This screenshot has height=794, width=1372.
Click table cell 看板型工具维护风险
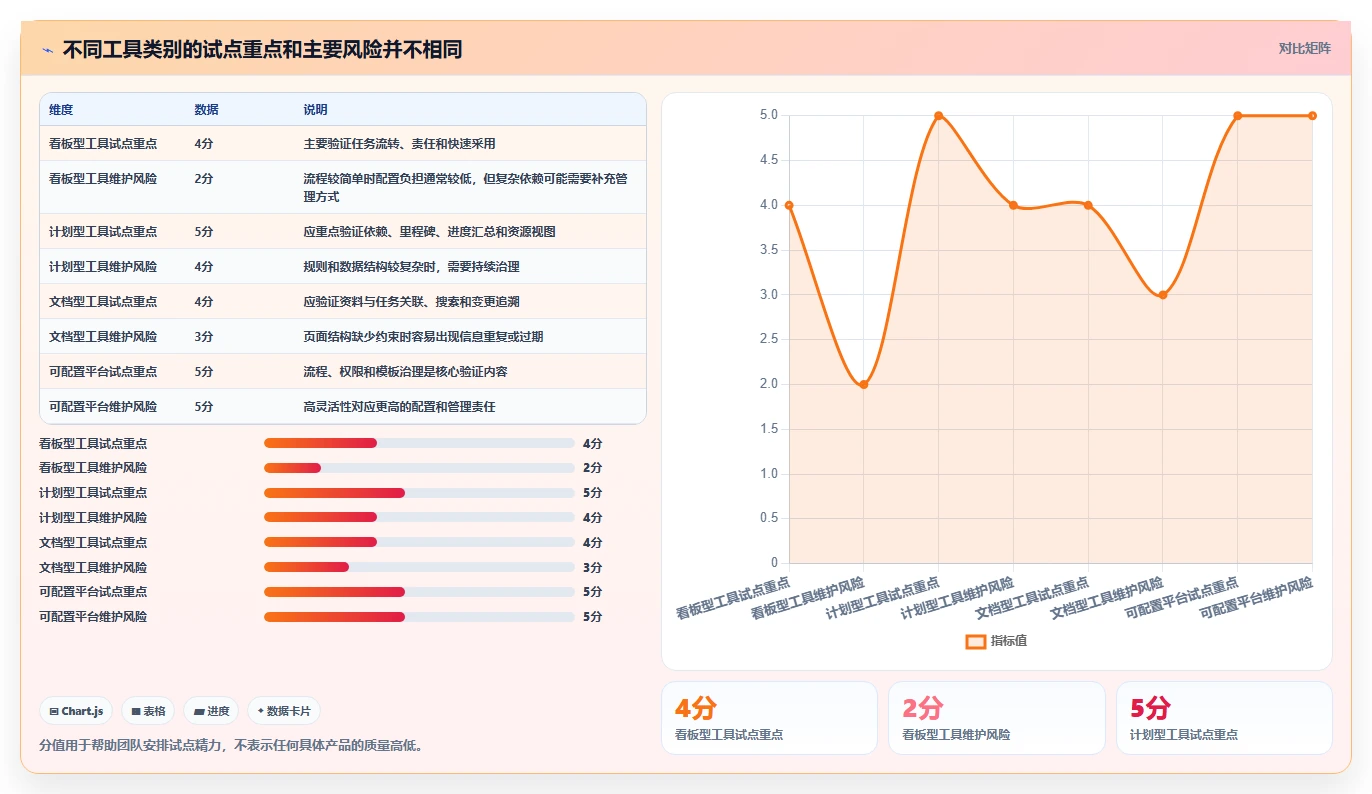[x=103, y=179]
